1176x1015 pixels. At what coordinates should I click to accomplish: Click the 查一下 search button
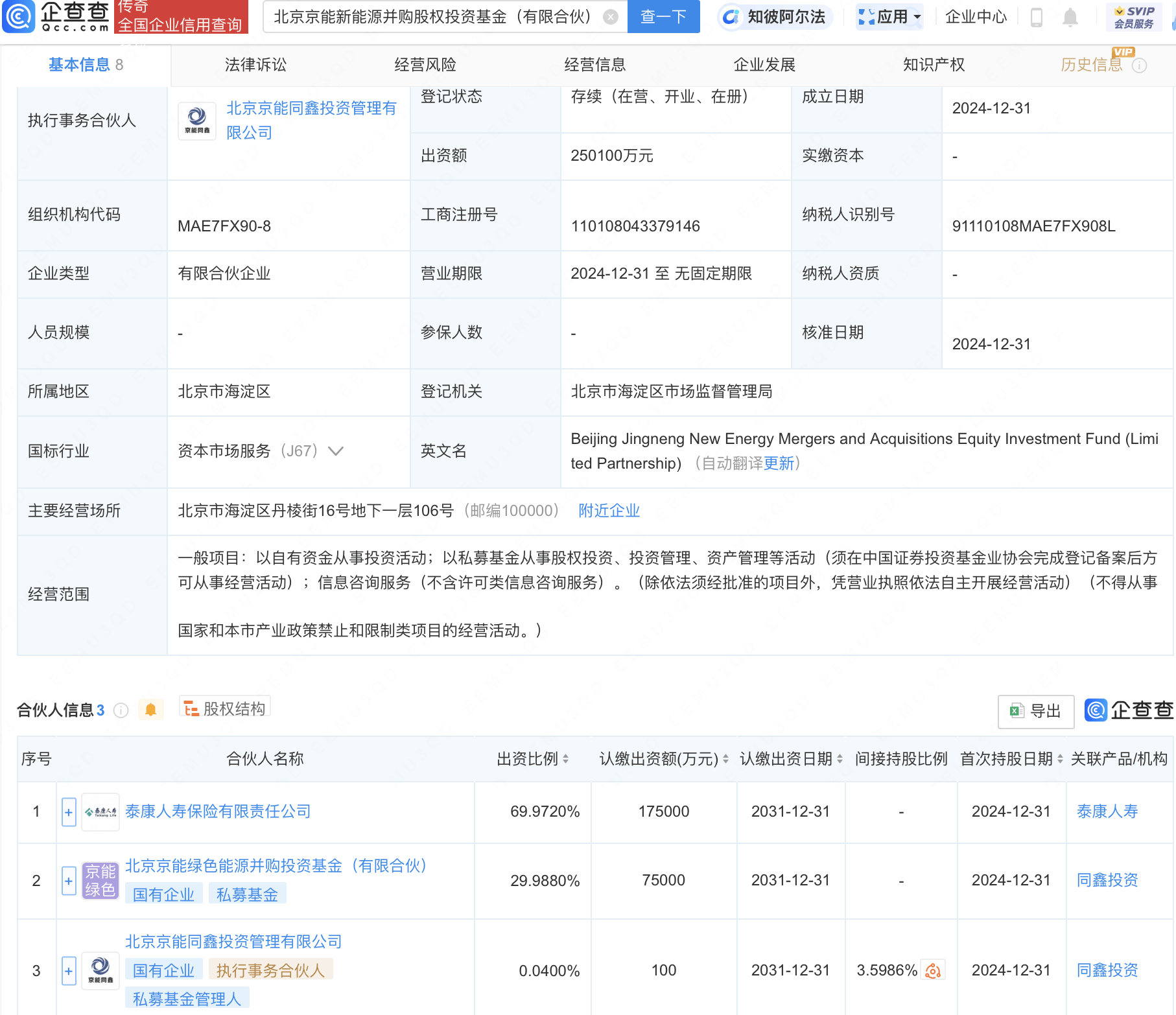(x=663, y=16)
